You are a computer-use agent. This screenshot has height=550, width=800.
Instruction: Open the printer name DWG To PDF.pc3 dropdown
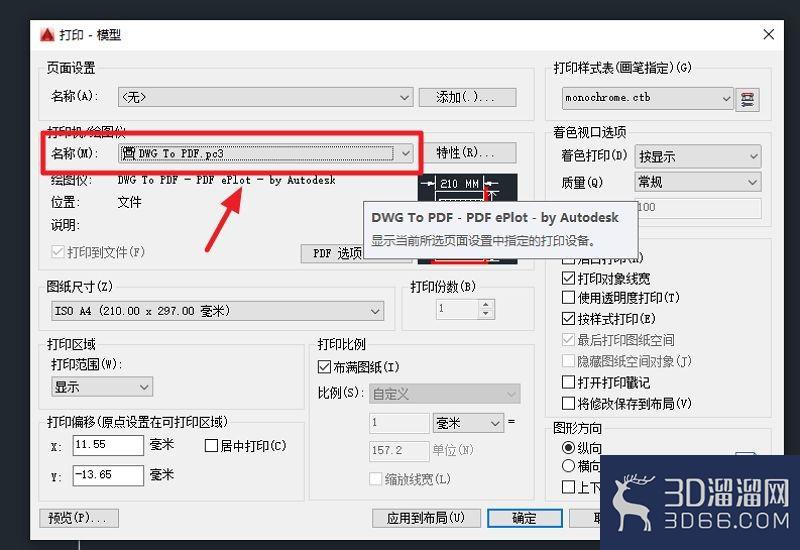point(265,153)
